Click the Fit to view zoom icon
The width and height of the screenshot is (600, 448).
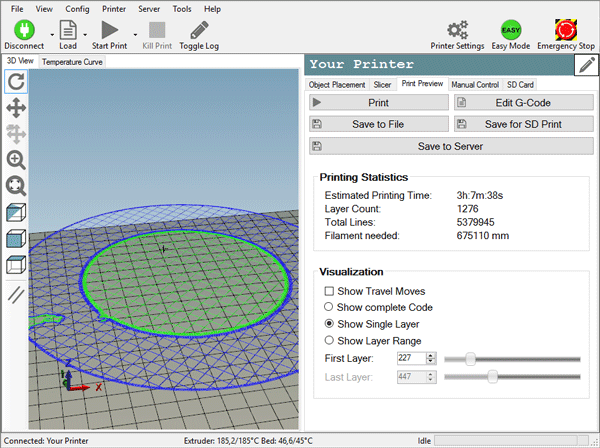16,186
